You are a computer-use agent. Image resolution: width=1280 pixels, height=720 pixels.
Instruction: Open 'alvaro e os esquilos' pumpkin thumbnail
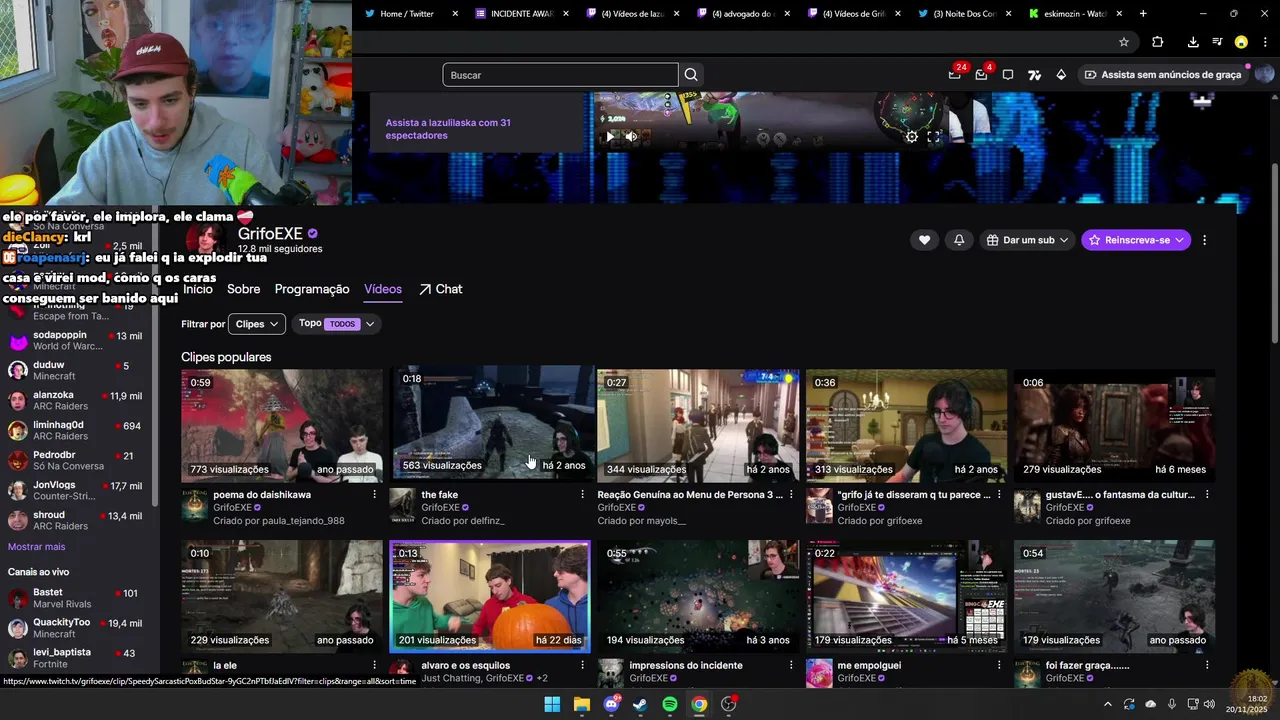click(490, 596)
